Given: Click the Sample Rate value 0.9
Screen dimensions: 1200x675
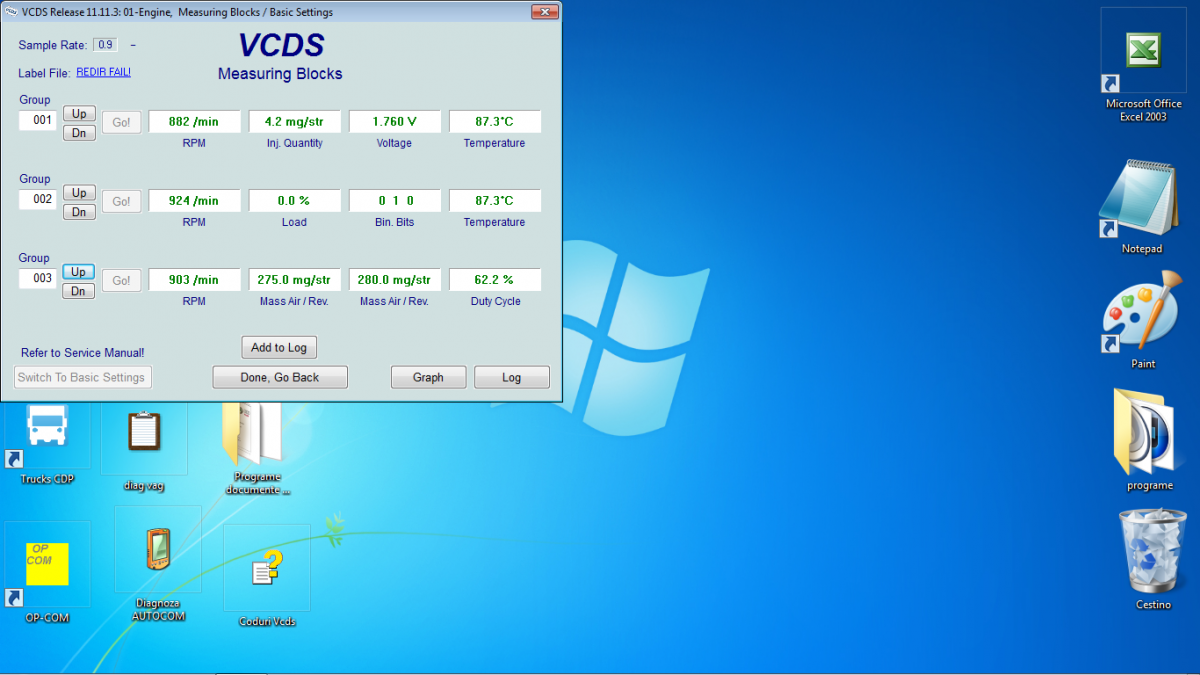Looking at the screenshot, I should 105,45.
